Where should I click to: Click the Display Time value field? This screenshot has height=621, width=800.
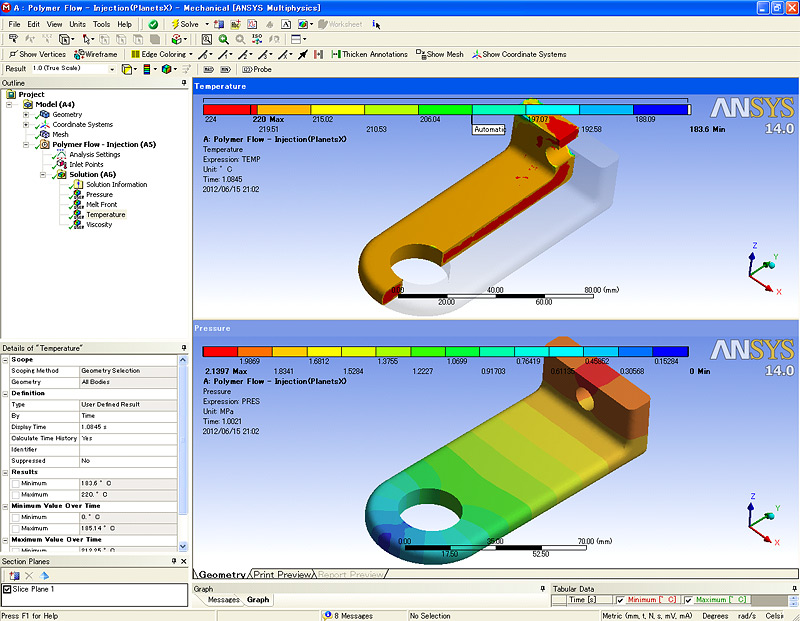coord(128,427)
